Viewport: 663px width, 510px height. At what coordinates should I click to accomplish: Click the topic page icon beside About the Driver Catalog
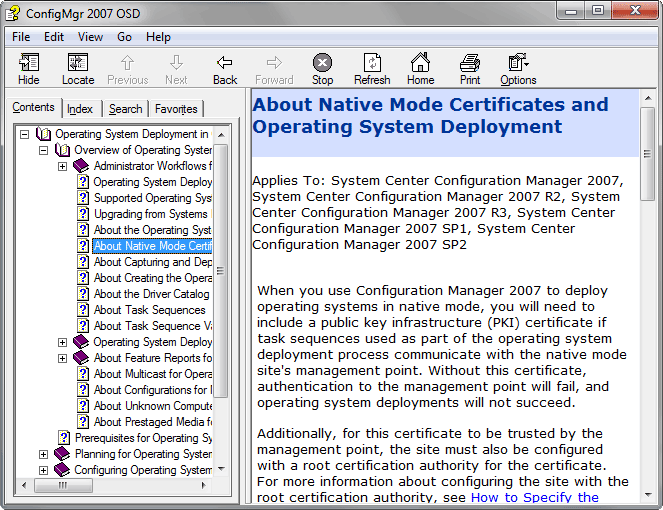[x=83, y=294]
